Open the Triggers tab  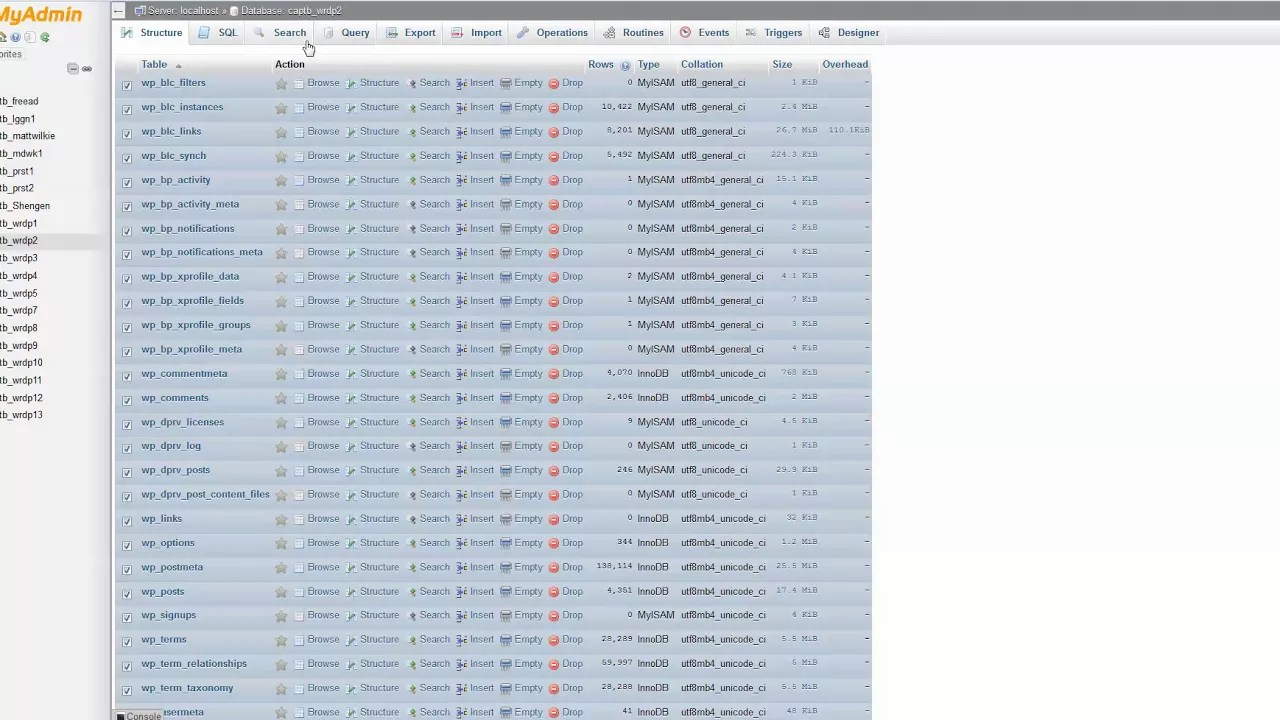click(x=774, y=33)
